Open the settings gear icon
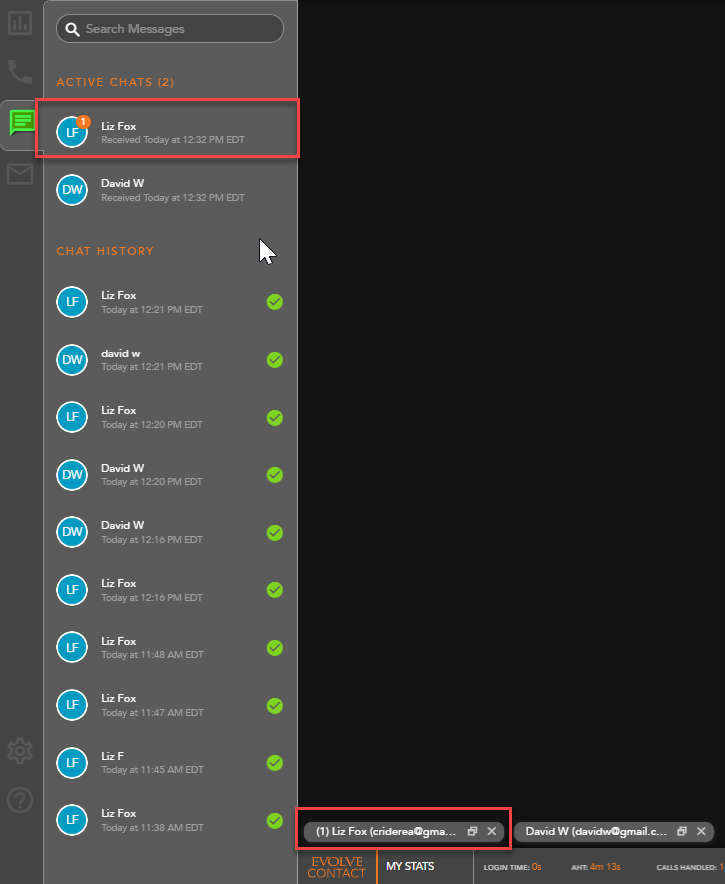725x884 pixels. click(x=20, y=750)
